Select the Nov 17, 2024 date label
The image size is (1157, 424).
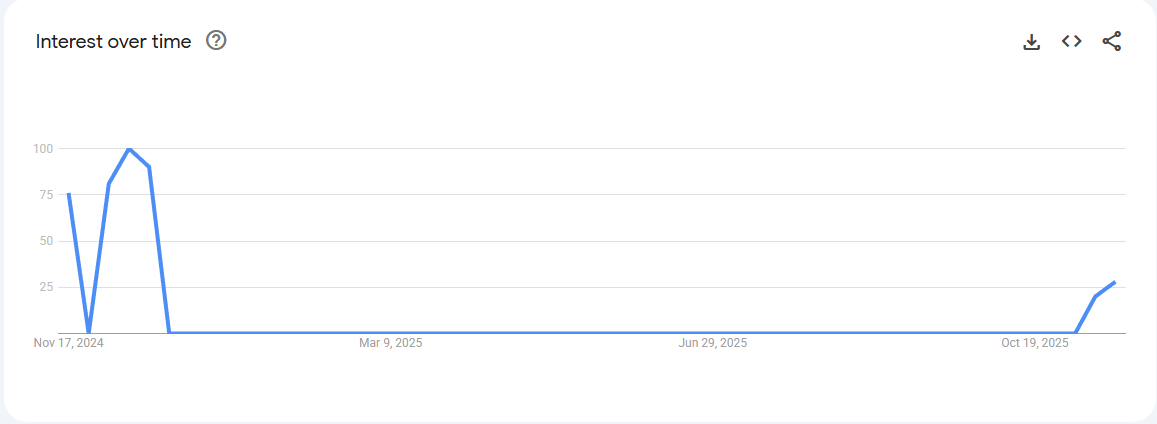point(68,343)
